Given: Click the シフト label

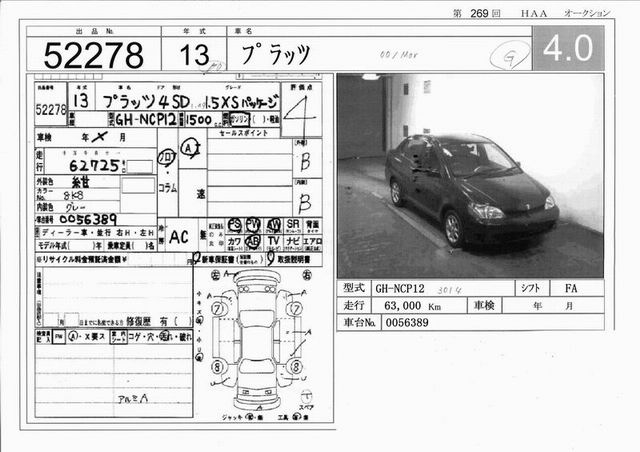Looking at the screenshot, I should 531,288.
